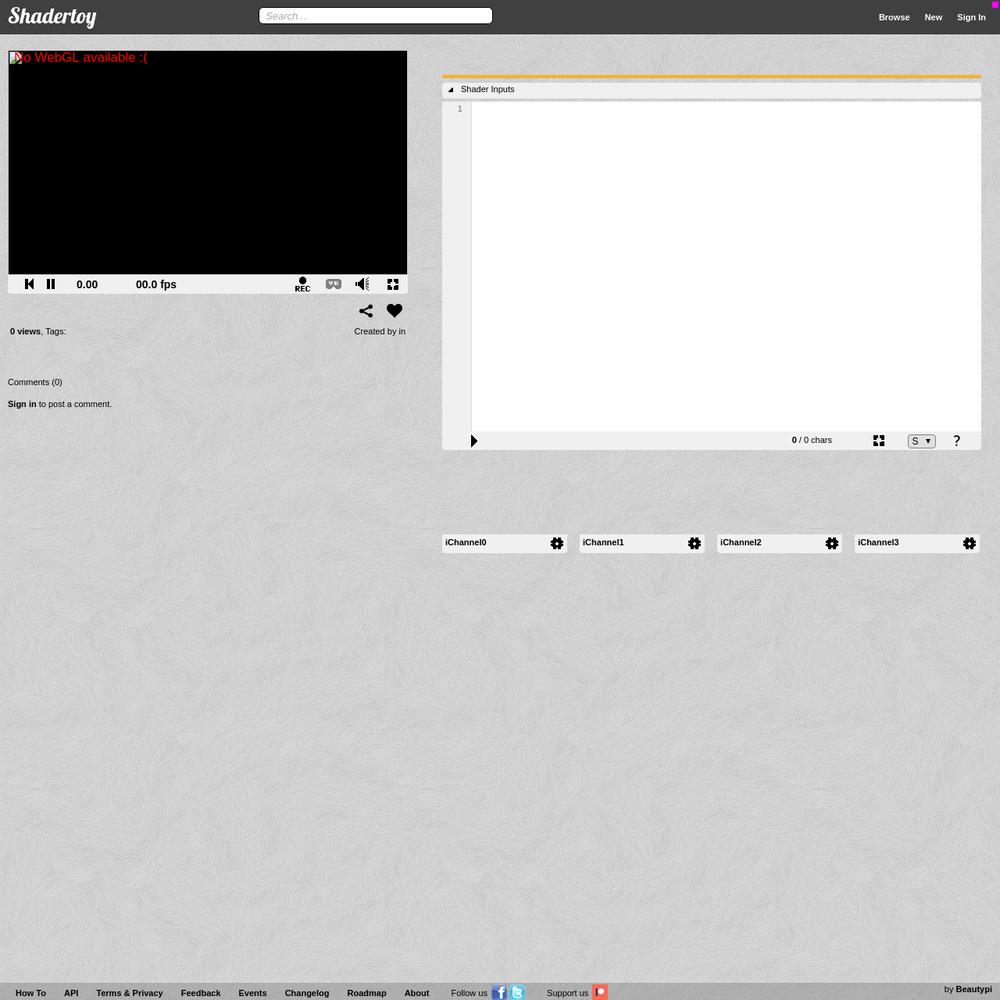Follow on Facebook icon
The image size is (1000, 1000).
tap(499, 992)
